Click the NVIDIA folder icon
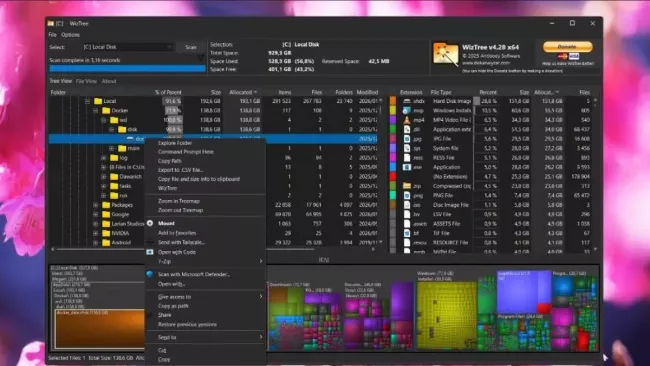 coord(106,233)
